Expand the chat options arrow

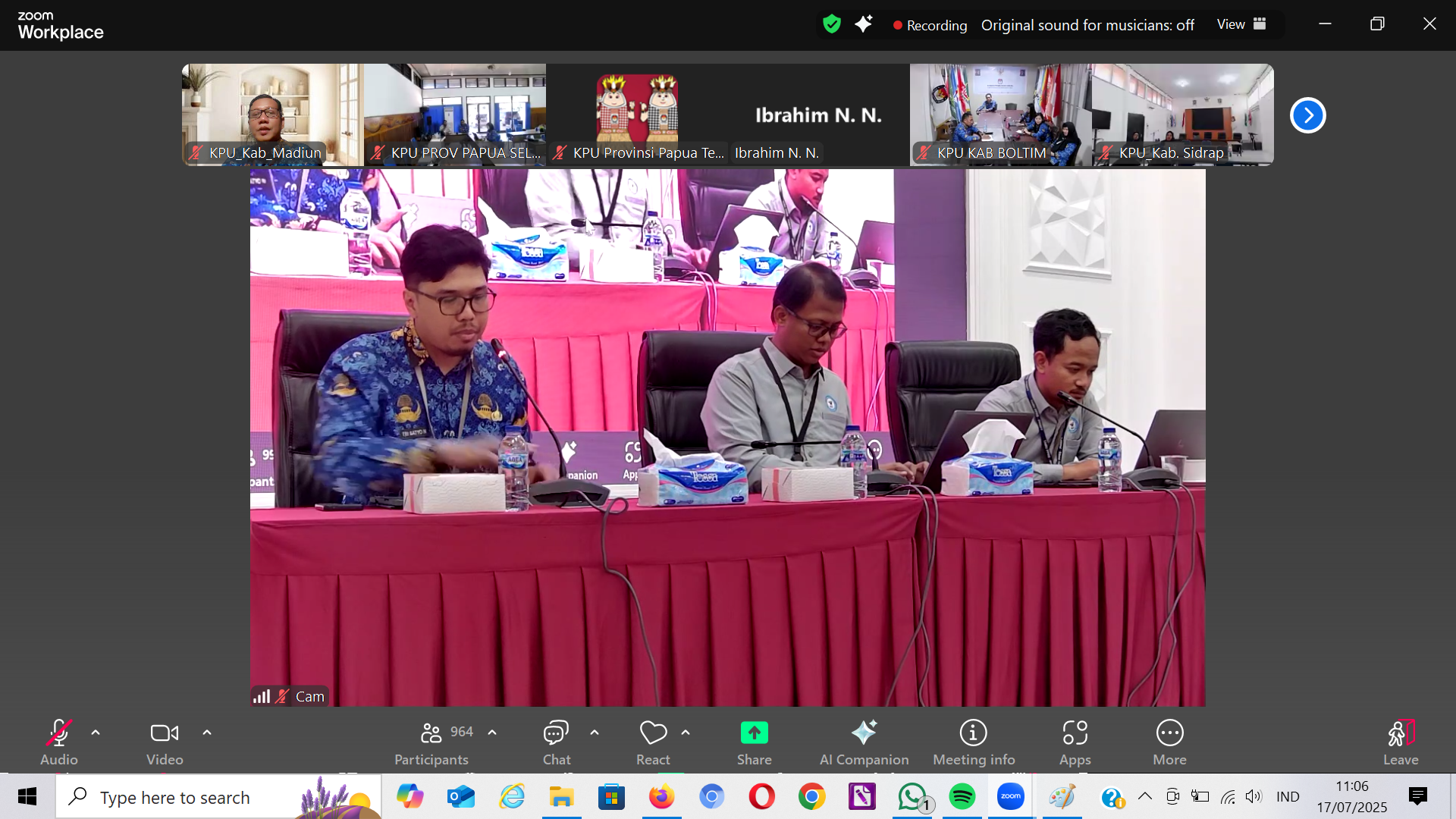[x=595, y=733]
